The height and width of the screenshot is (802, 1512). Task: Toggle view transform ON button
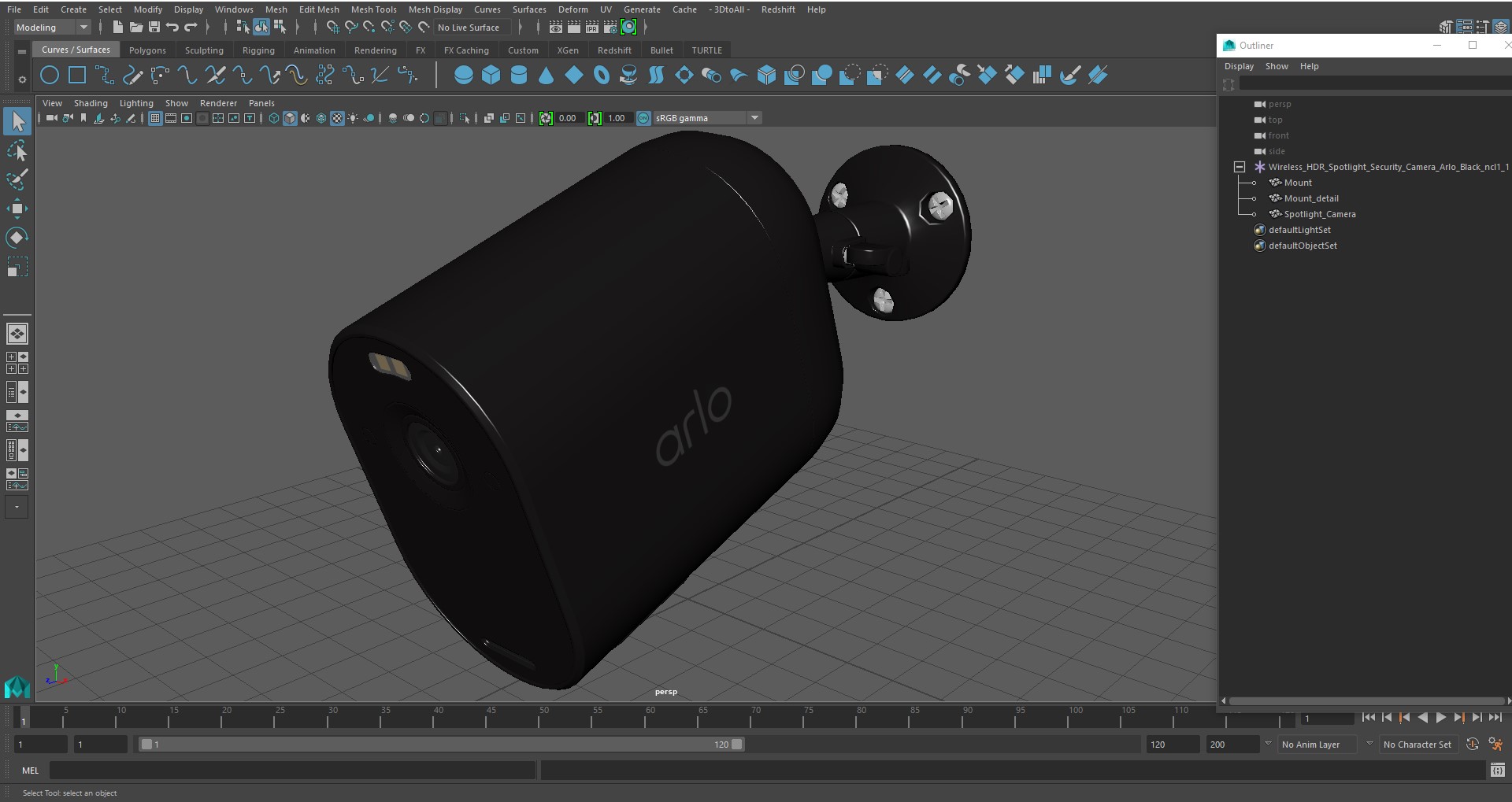(x=643, y=118)
